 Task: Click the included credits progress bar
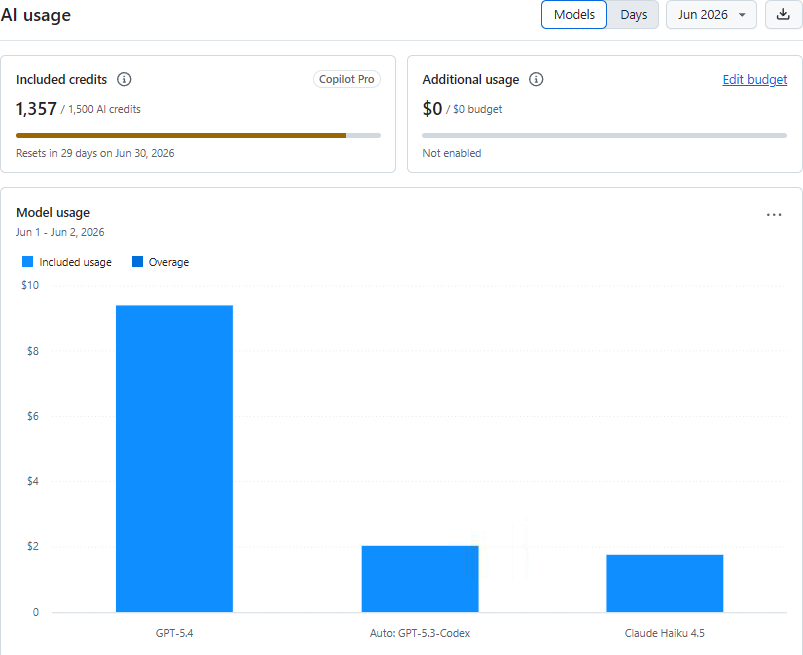coord(198,136)
